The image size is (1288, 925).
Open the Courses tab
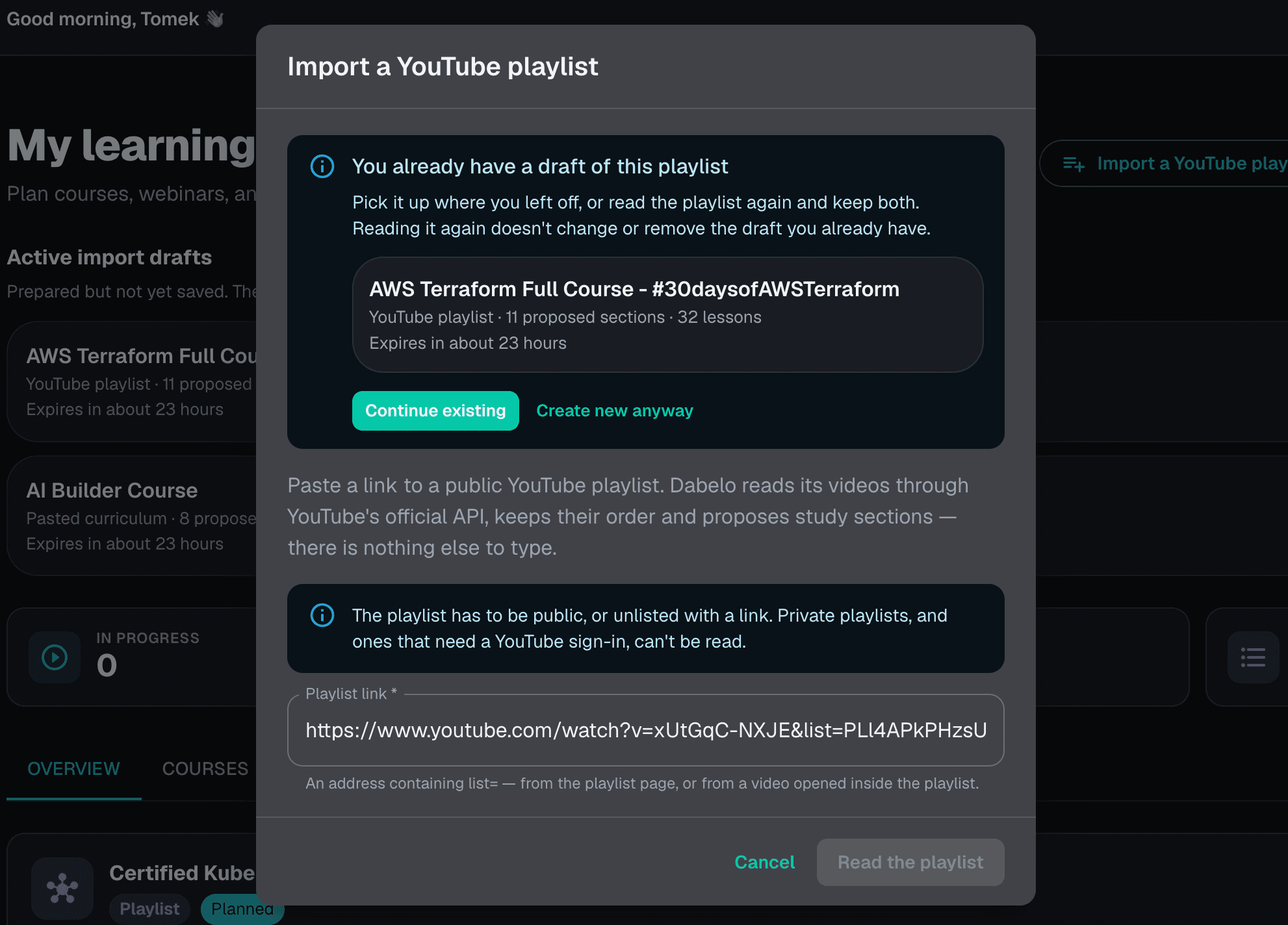click(x=205, y=768)
